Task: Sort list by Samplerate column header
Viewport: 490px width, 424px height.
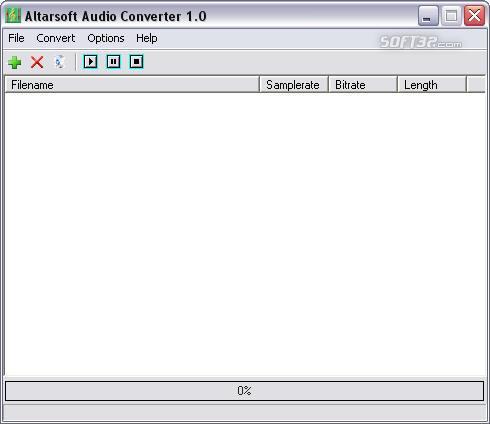Action: 294,85
